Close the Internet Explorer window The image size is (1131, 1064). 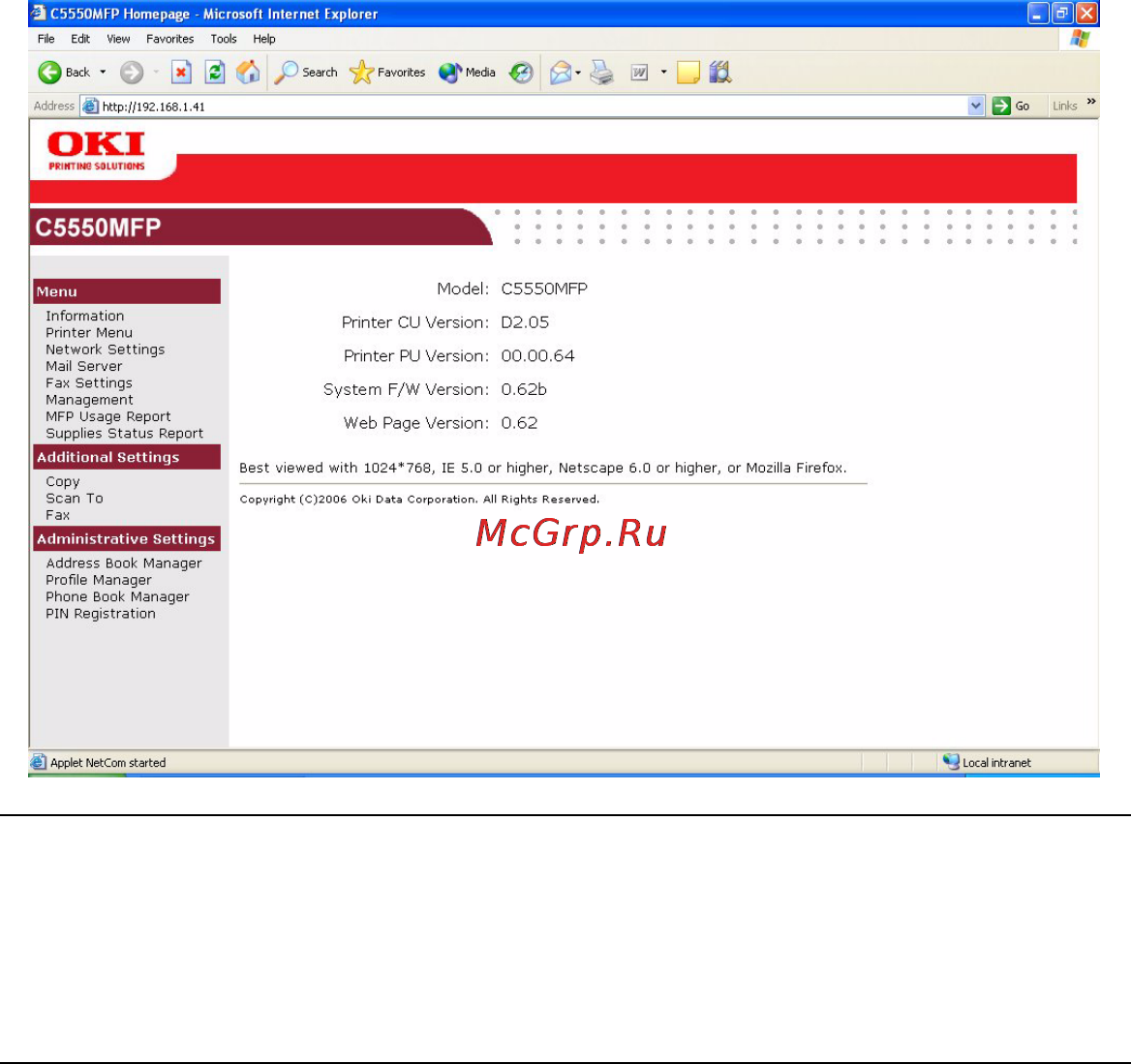pos(1086,13)
